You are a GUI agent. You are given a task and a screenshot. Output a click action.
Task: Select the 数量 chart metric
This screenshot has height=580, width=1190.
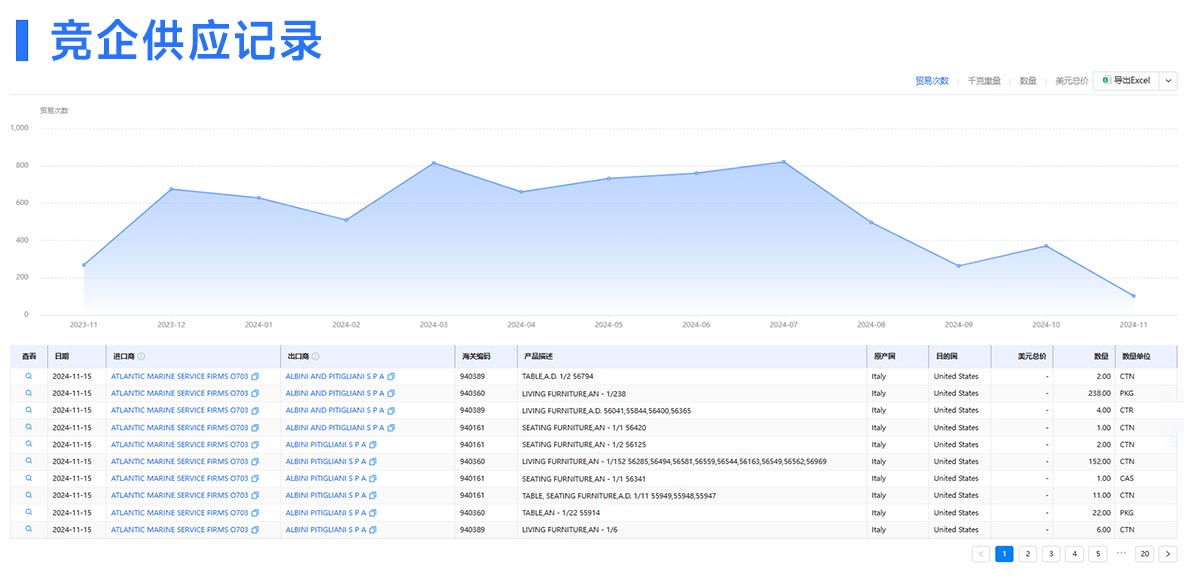pyautogui.click(x=1028, y=80)
